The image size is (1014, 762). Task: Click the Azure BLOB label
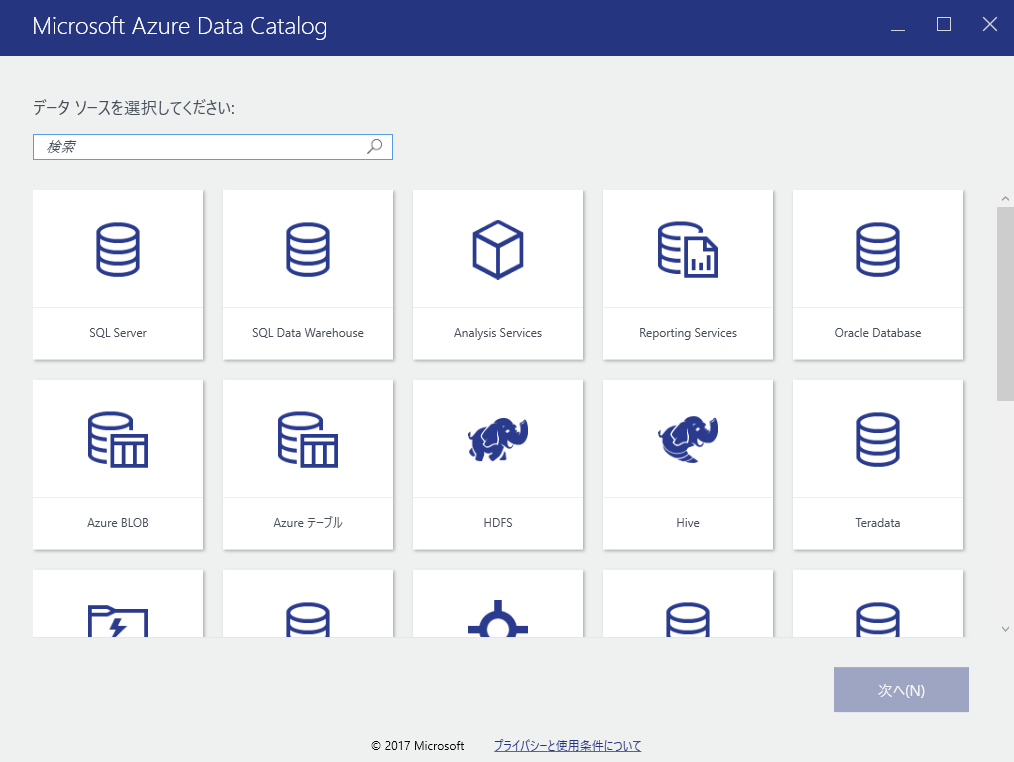point(118,523)
